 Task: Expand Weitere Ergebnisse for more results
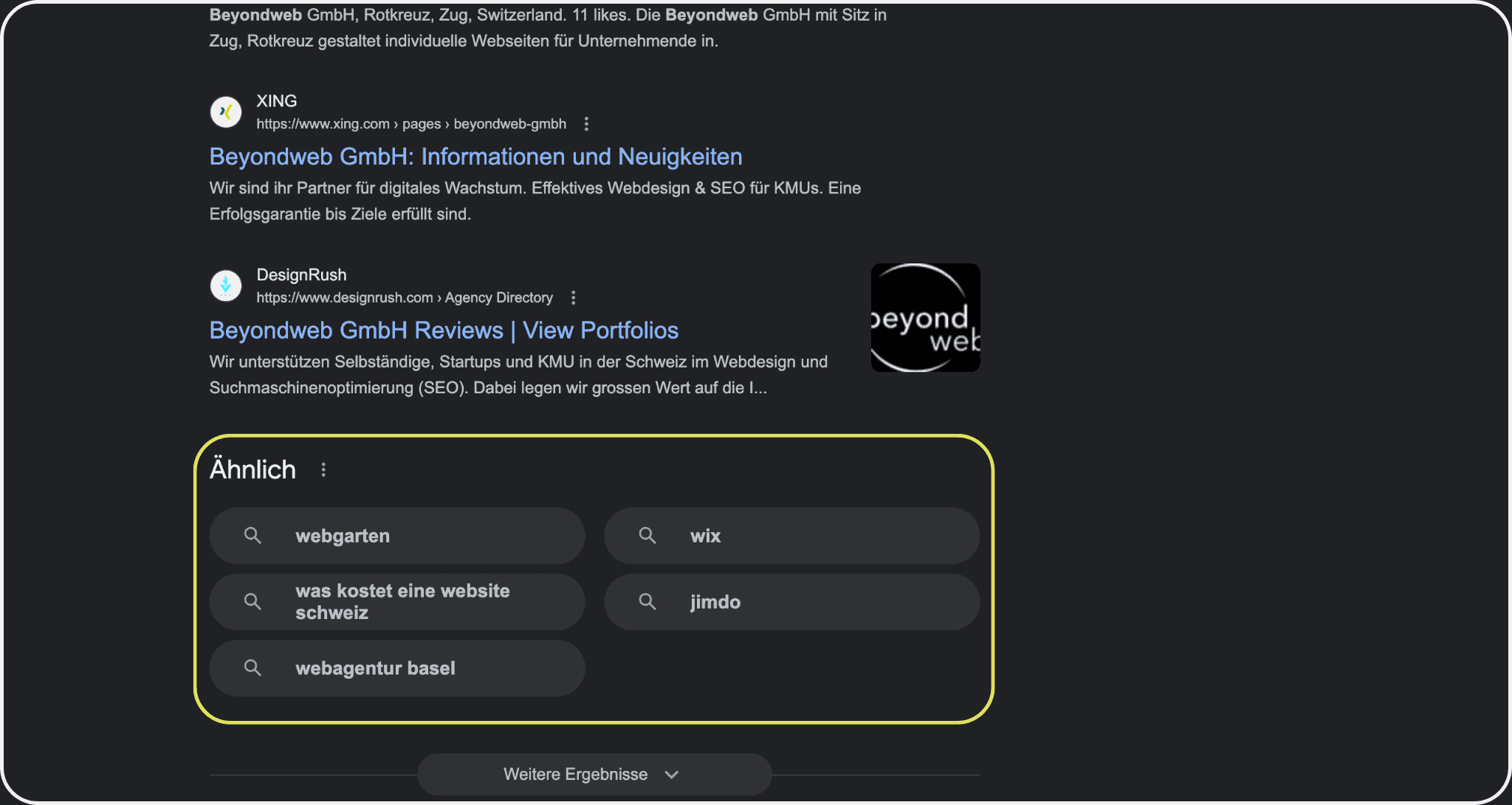click(x=594, y=774)
